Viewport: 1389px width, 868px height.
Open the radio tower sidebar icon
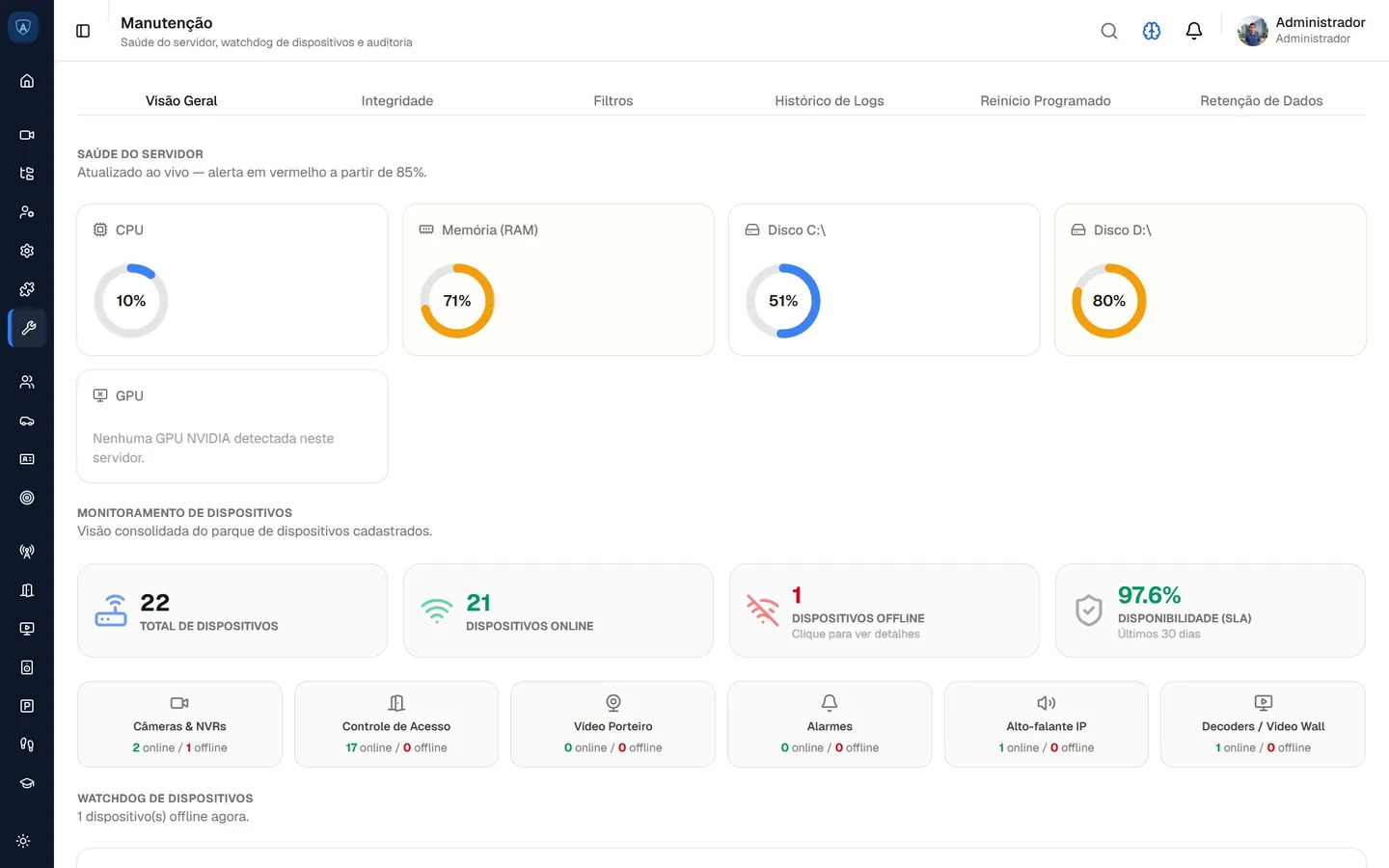27,552
